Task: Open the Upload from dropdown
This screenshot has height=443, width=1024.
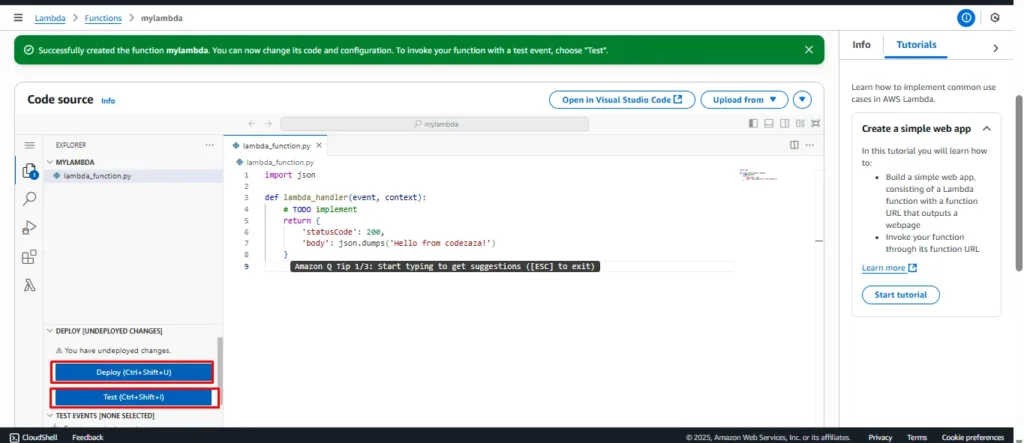Action: tap(744, 100)
